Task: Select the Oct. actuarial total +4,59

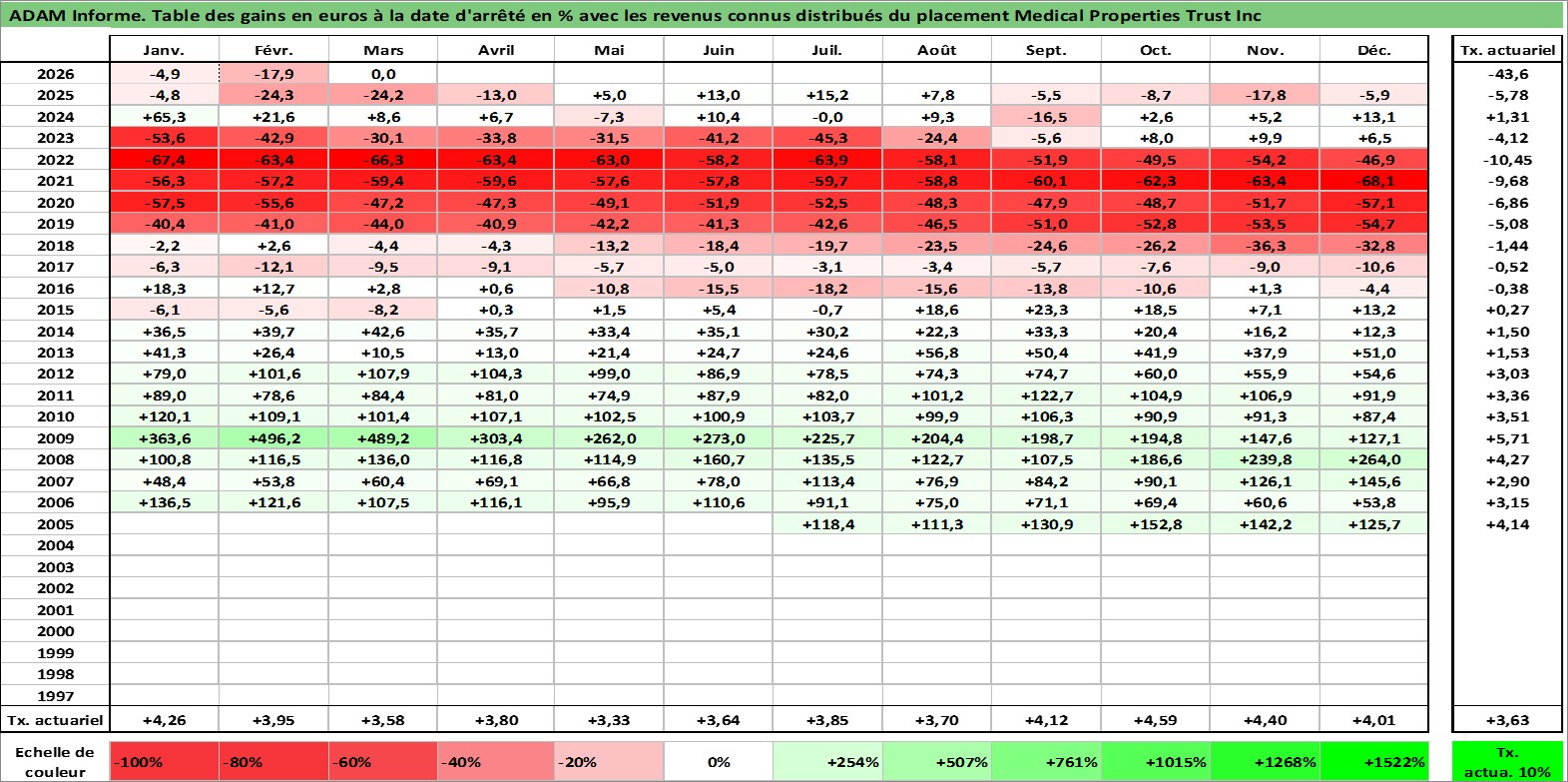Action: coord(1156,720)
